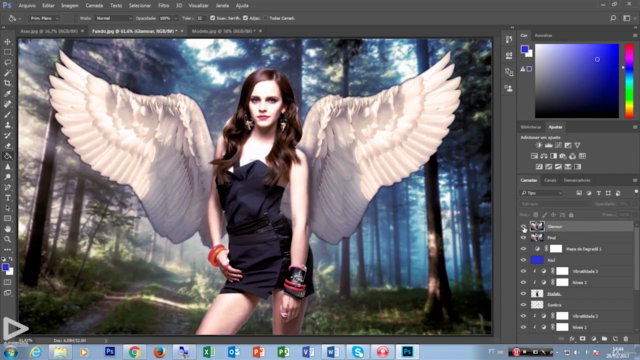
Task: Select the Magic Wand tool
Action: coord(8,73)
